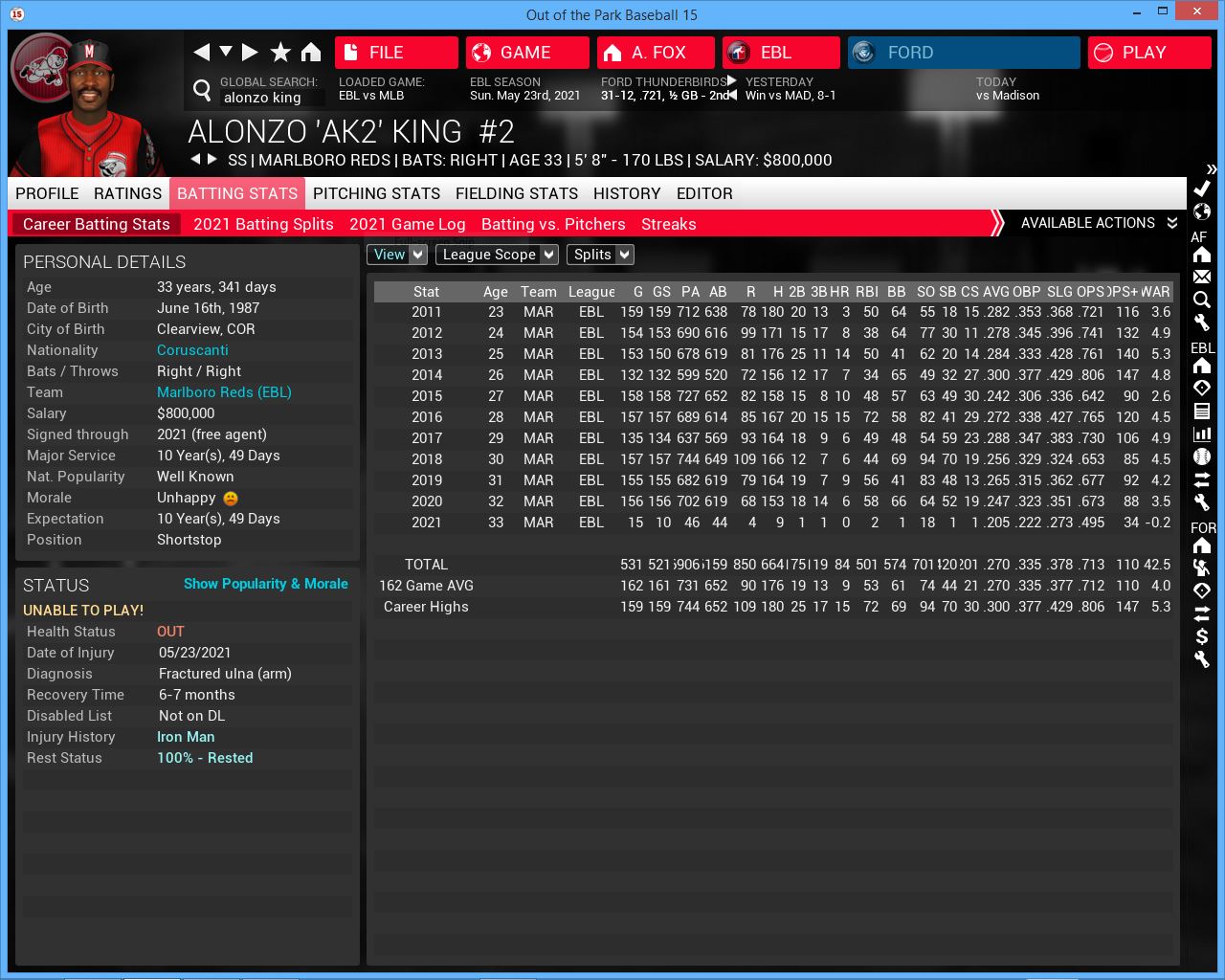This screenshot has height=980, width=1225.
Task: Click the global search input field
Action: [x=271, y=98]
